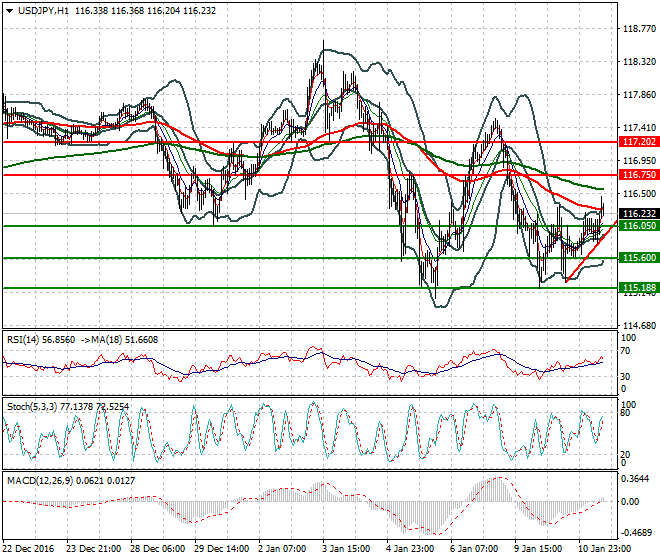
Task: Open the chart menu triangle beside USDJPY,H1
Action: (9, 11)
